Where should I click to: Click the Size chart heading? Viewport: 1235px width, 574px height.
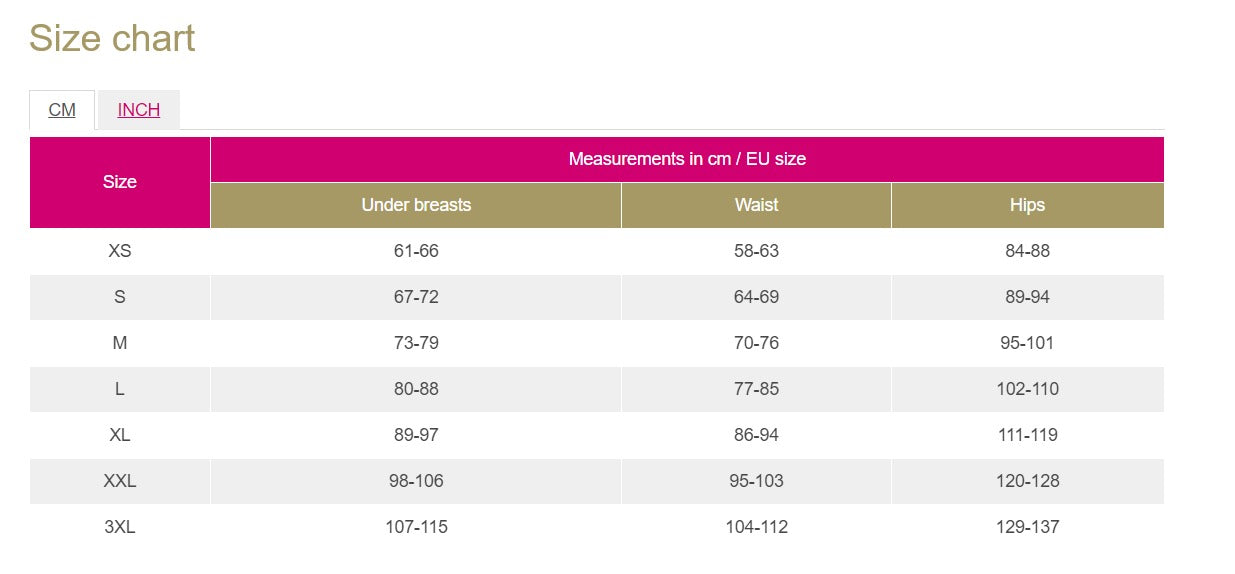pos(112,39)
